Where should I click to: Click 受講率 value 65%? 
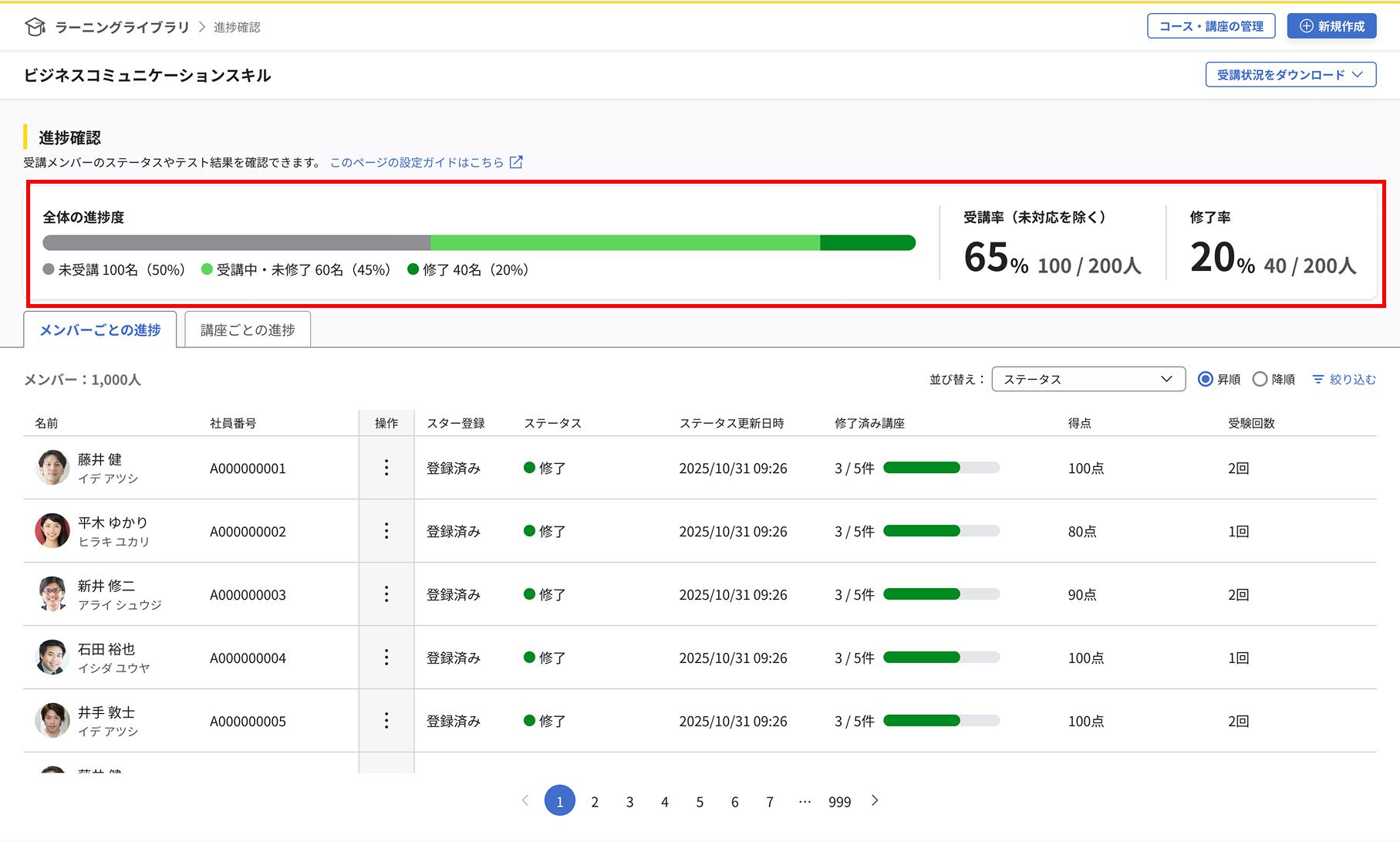[x=996, y=258]
